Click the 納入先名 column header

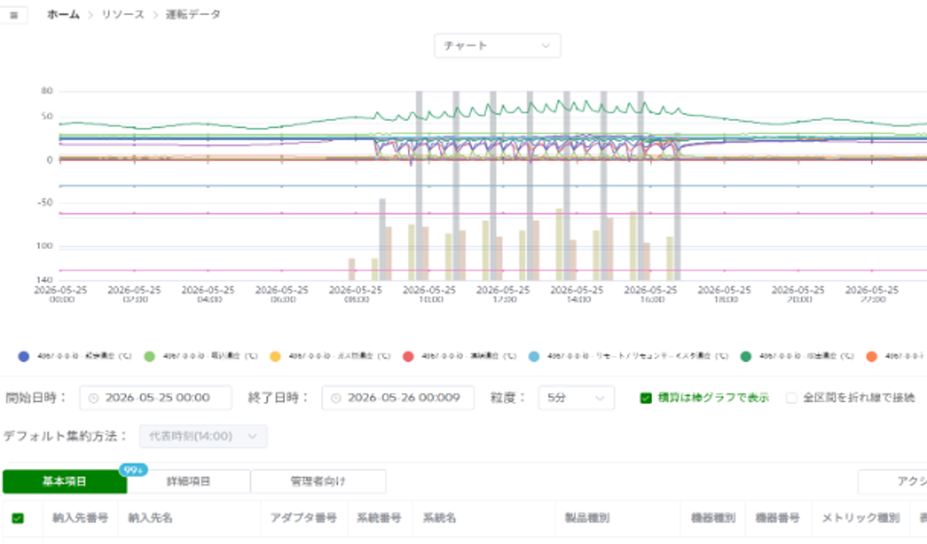tap(150, 518)
